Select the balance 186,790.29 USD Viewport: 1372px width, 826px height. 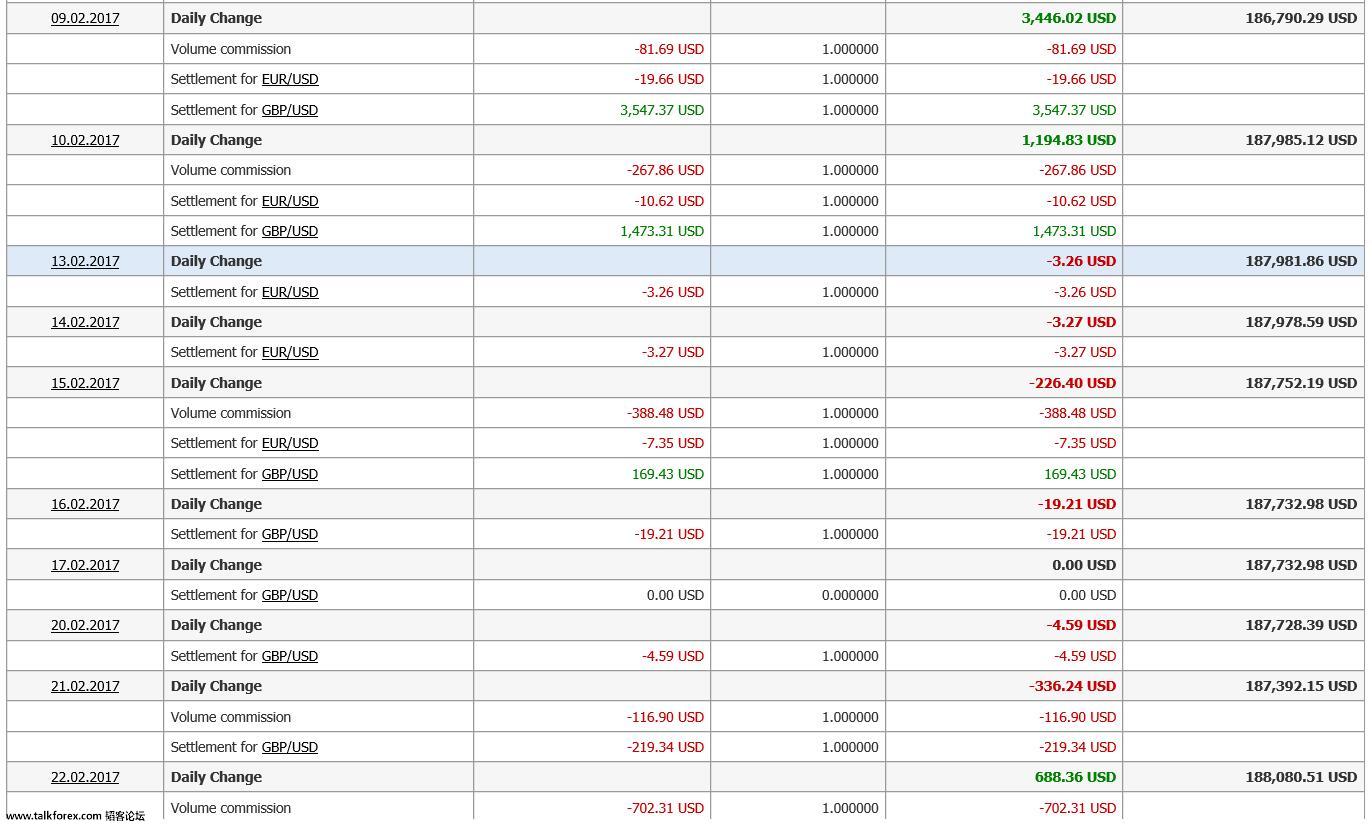[x=1301, y=18]
